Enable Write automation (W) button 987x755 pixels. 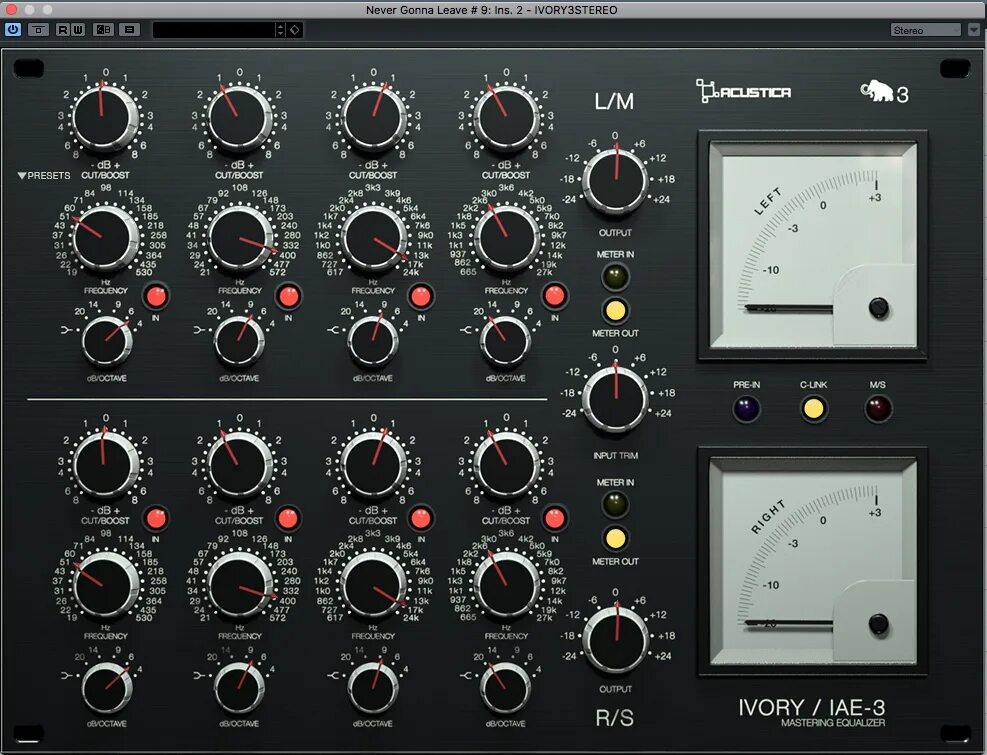coord(77,30)
